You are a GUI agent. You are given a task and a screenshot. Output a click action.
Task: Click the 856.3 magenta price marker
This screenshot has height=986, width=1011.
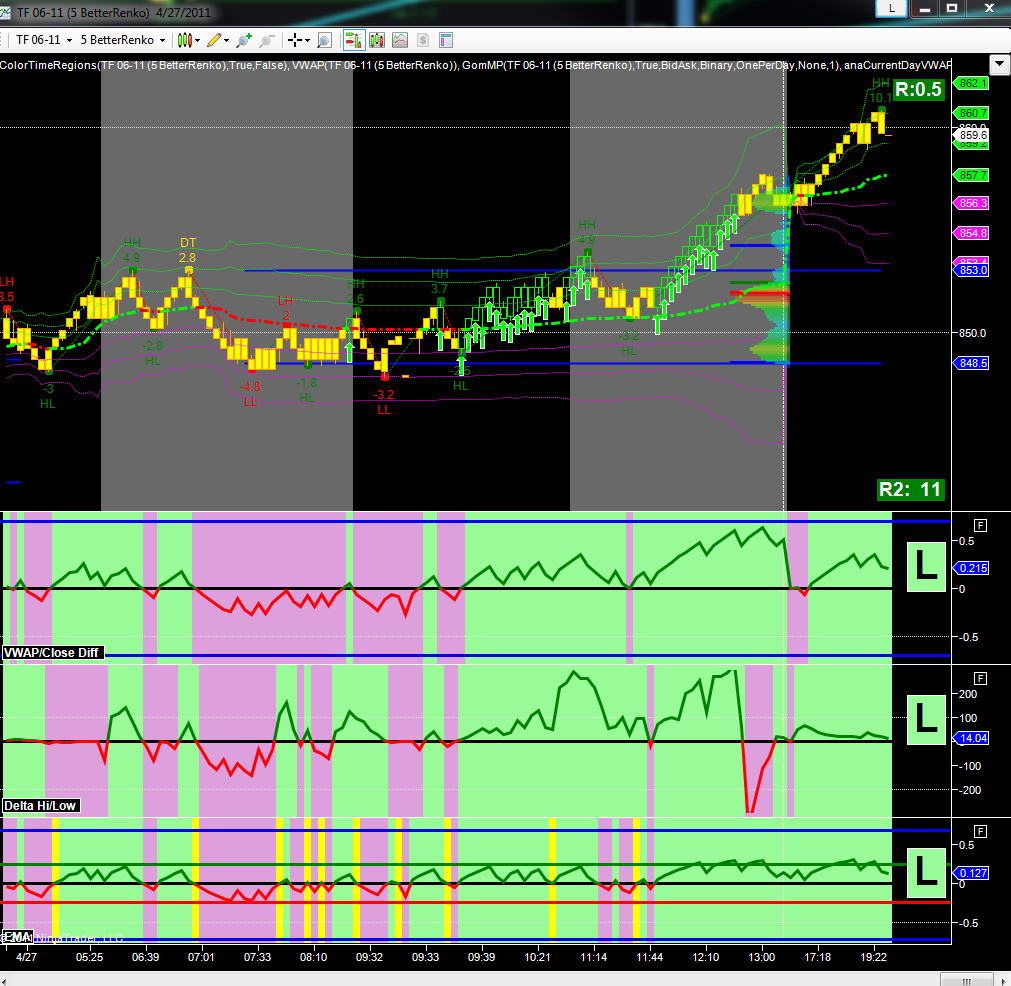(972, 203)
